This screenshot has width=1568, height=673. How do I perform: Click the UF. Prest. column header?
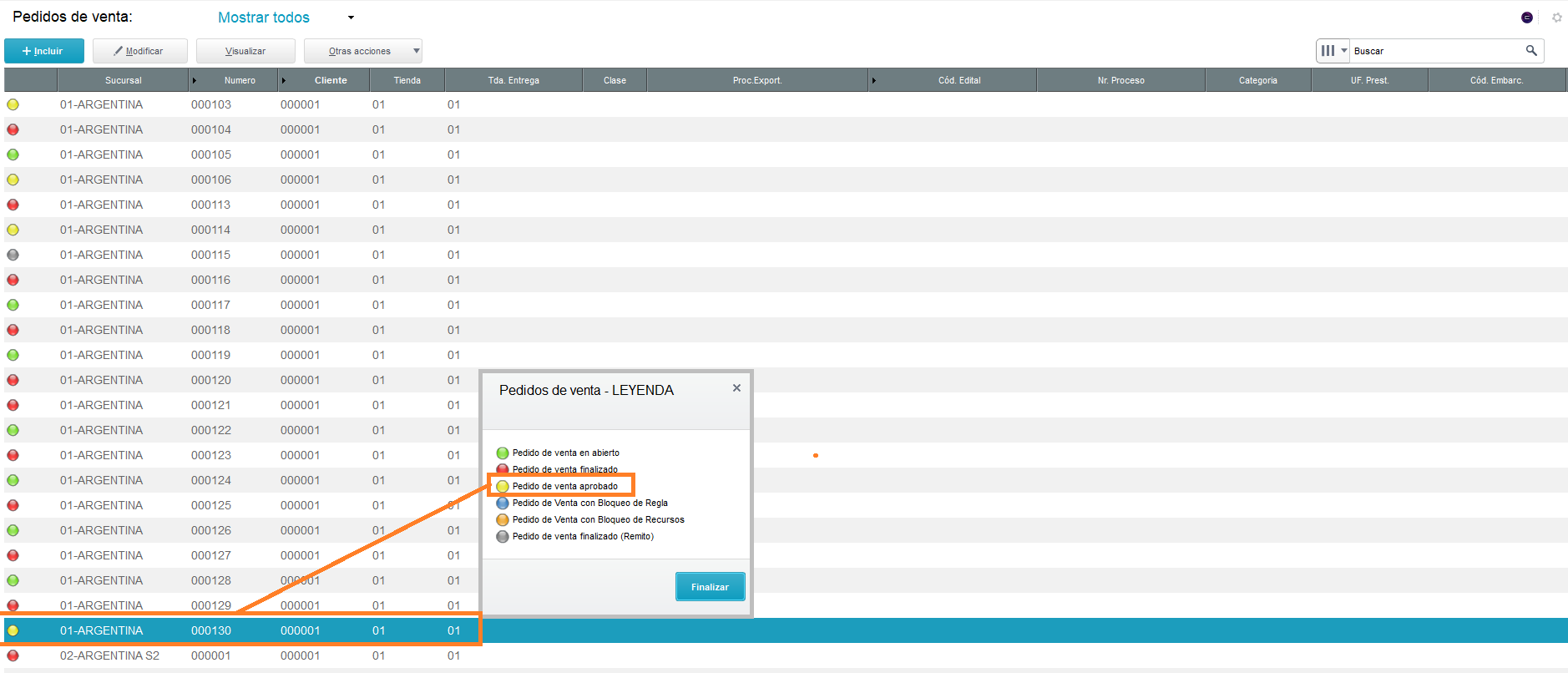tap(1370, 80)
